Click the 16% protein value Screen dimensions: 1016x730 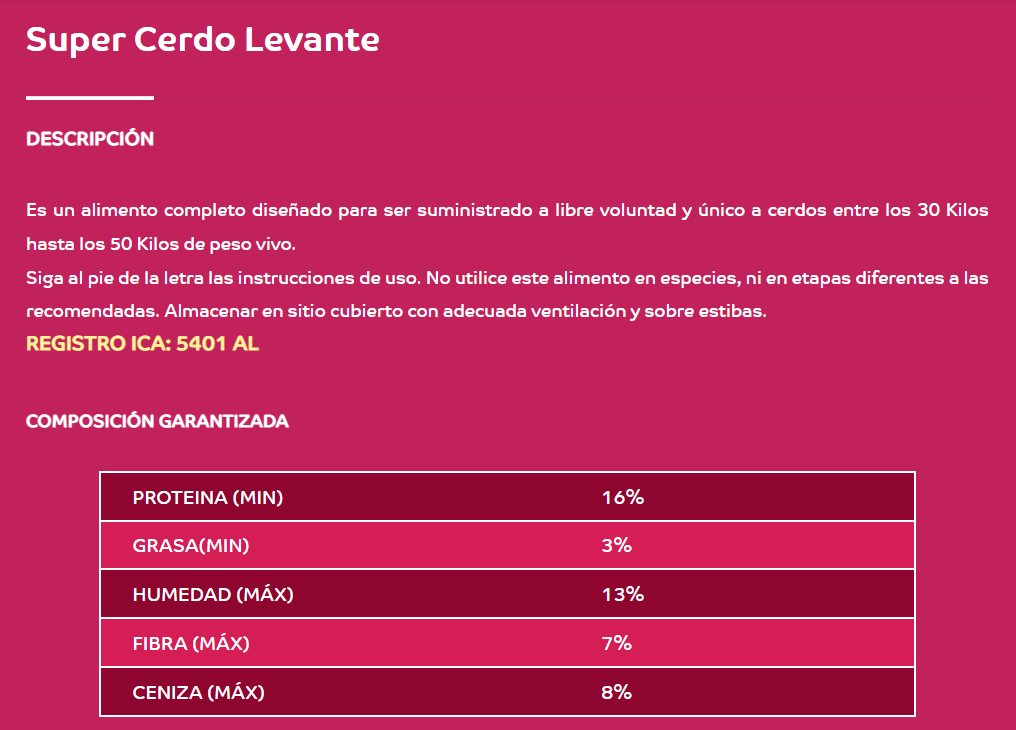(623, 497)
